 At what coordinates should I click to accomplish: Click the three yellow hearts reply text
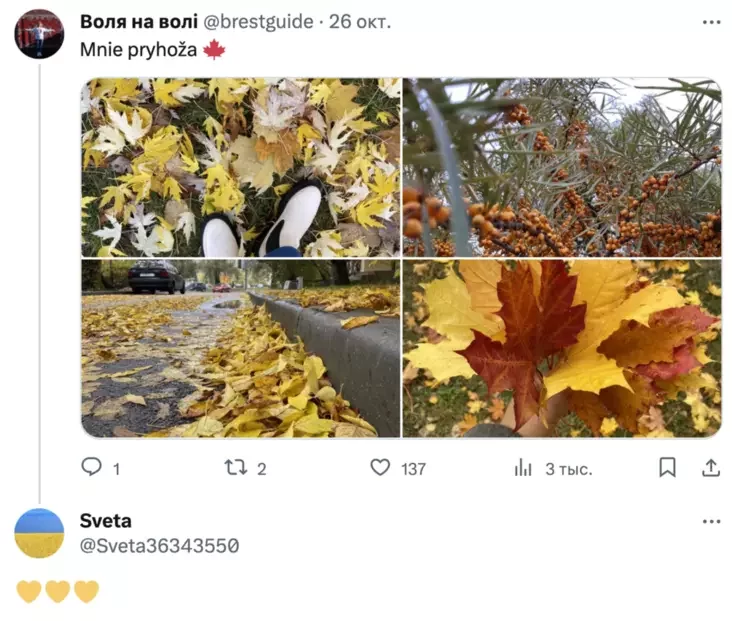58,591
